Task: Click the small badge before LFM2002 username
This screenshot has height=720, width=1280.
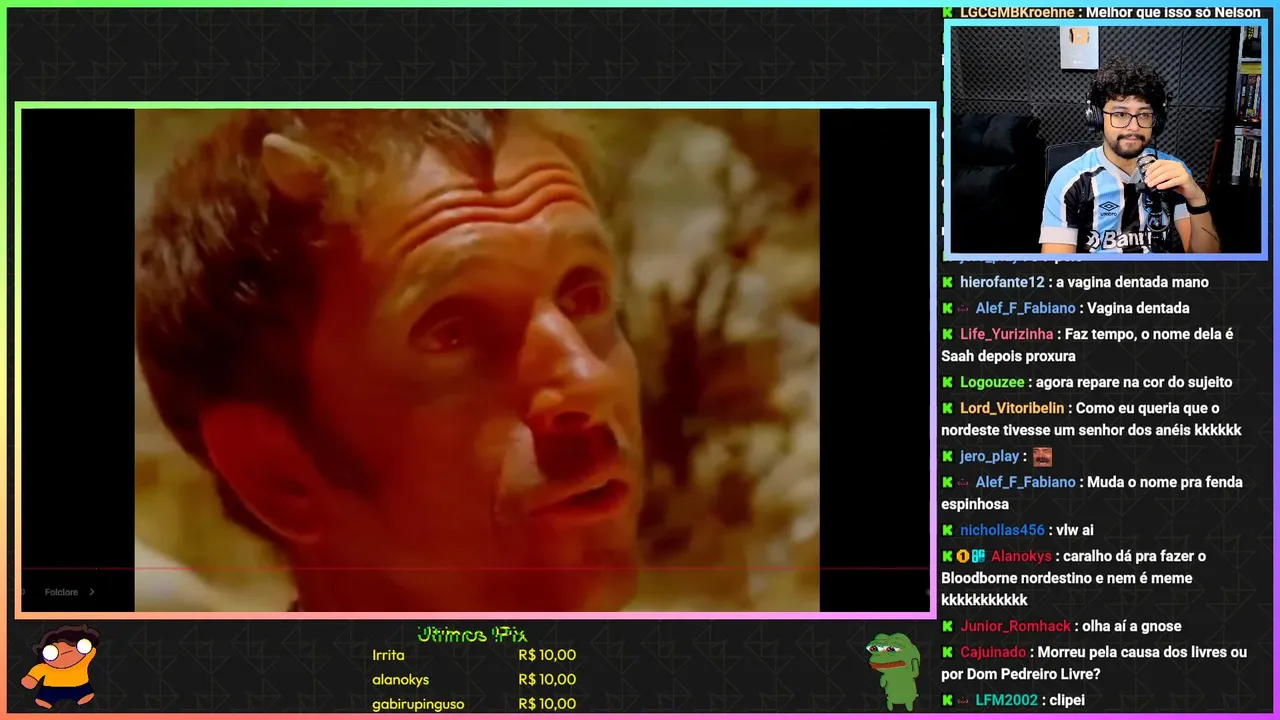Action: click(963, 701)
